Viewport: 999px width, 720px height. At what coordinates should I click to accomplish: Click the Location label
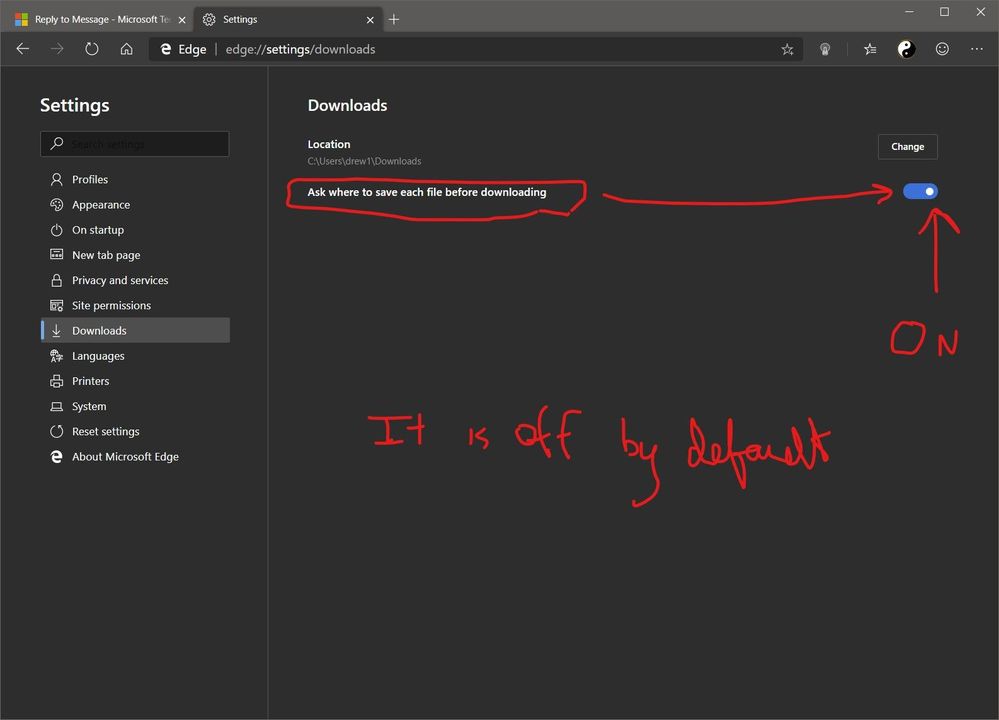tap(329, 144)
